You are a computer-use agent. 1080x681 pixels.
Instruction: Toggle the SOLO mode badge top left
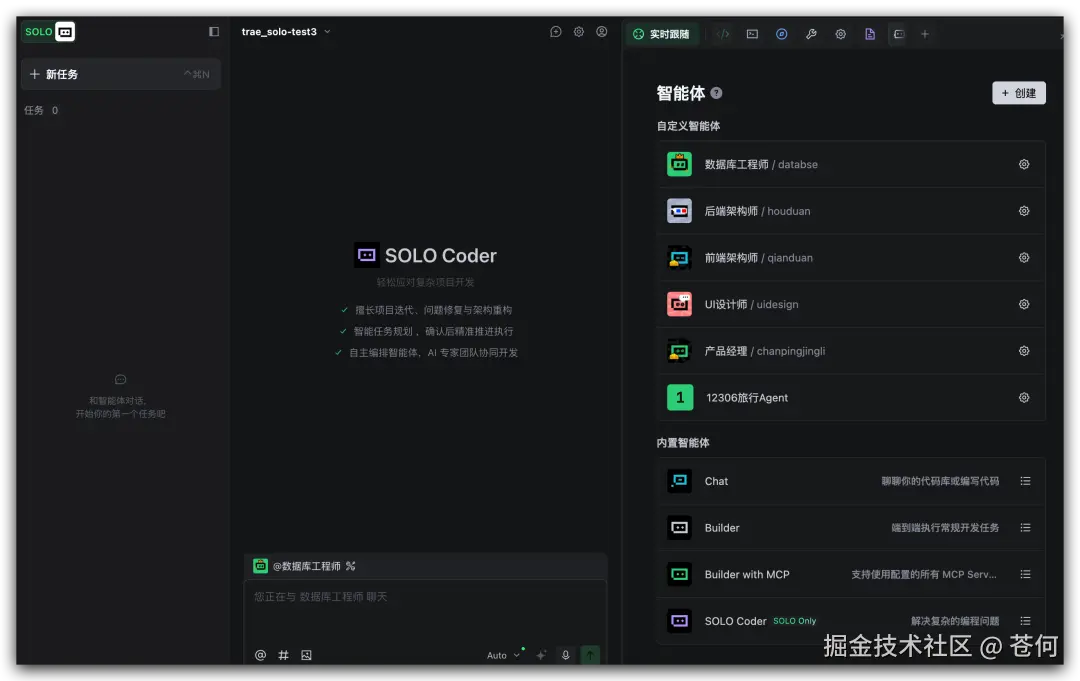(48, 31)
